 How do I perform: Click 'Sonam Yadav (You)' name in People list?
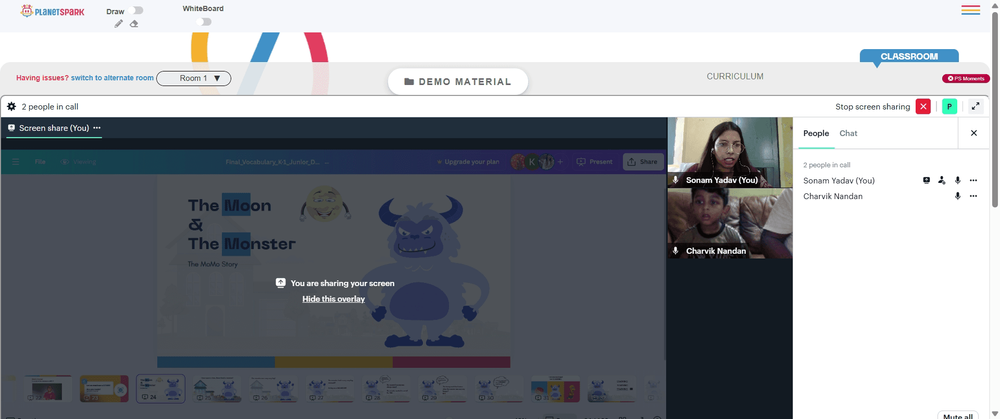click(839, 180)
